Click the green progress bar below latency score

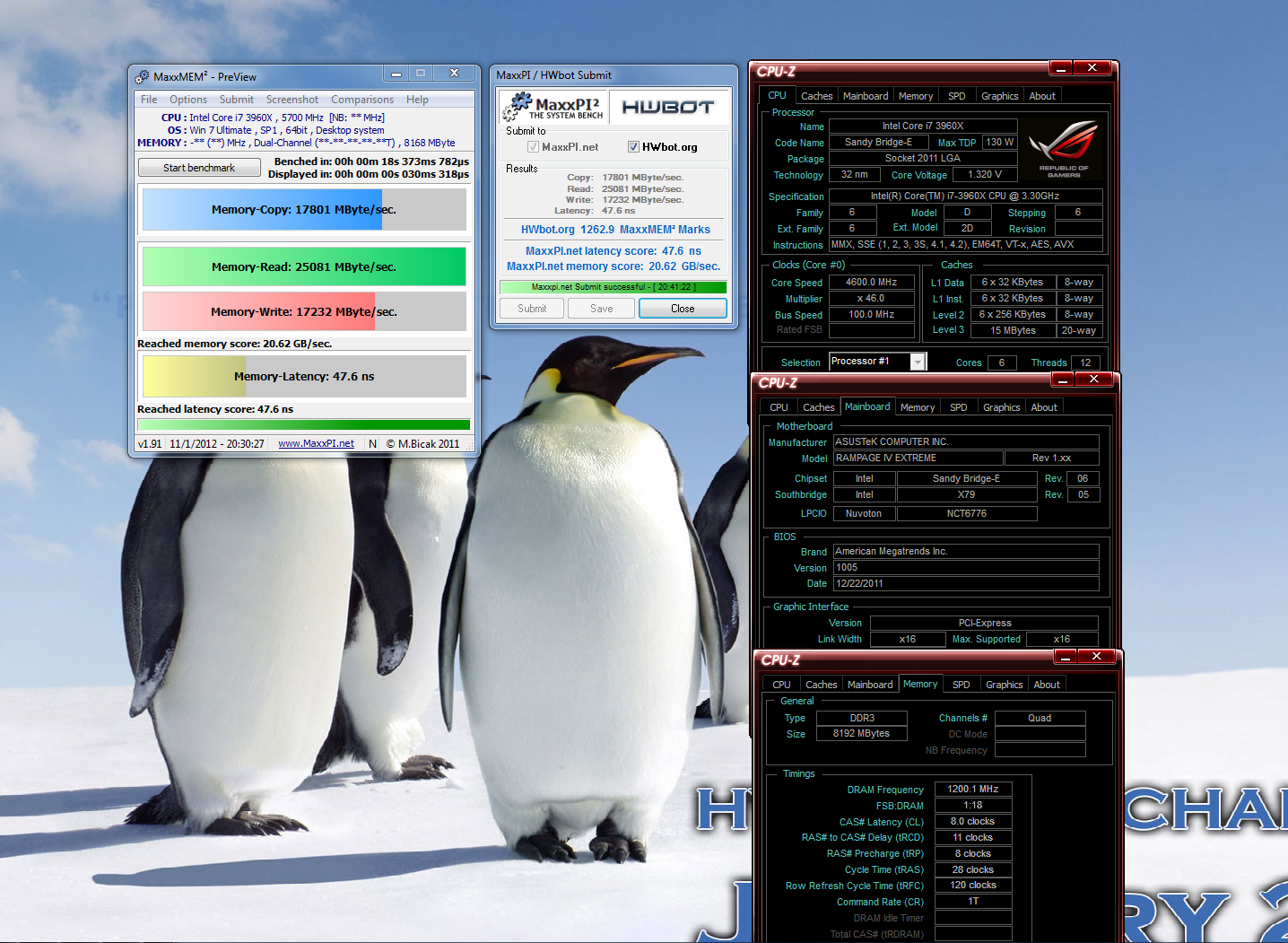click(x=303, y=424)
